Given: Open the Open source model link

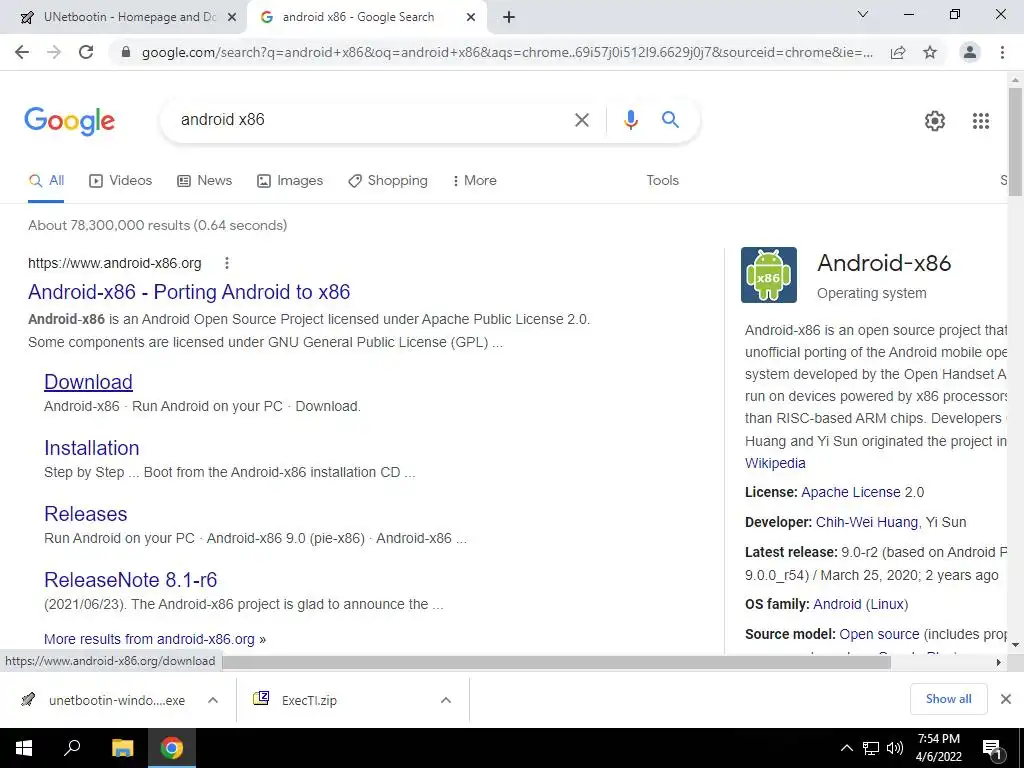Looking at the screenshot, I should tap(879, 634).
